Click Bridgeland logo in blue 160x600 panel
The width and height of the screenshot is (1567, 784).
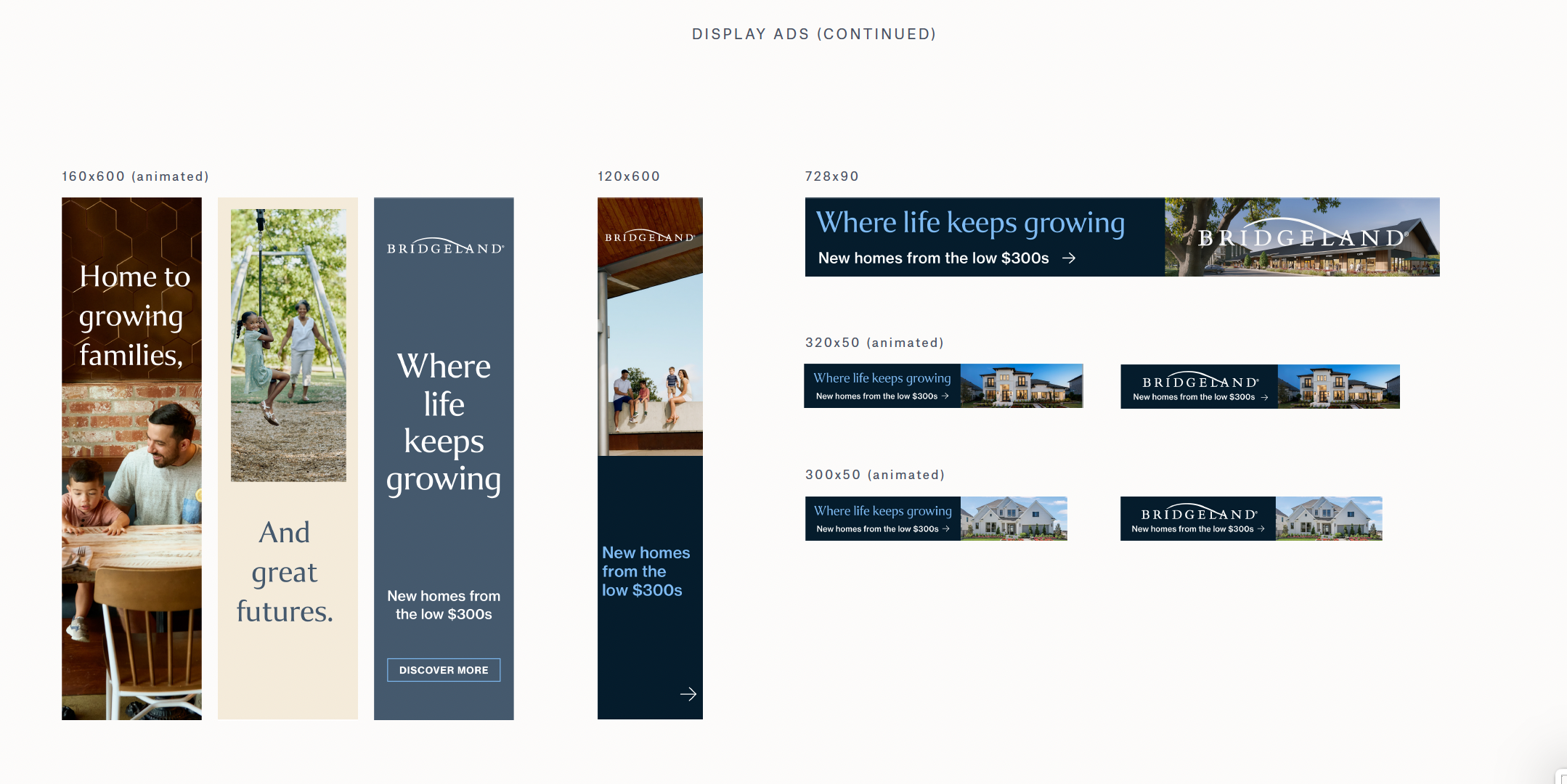coord(445,247)
